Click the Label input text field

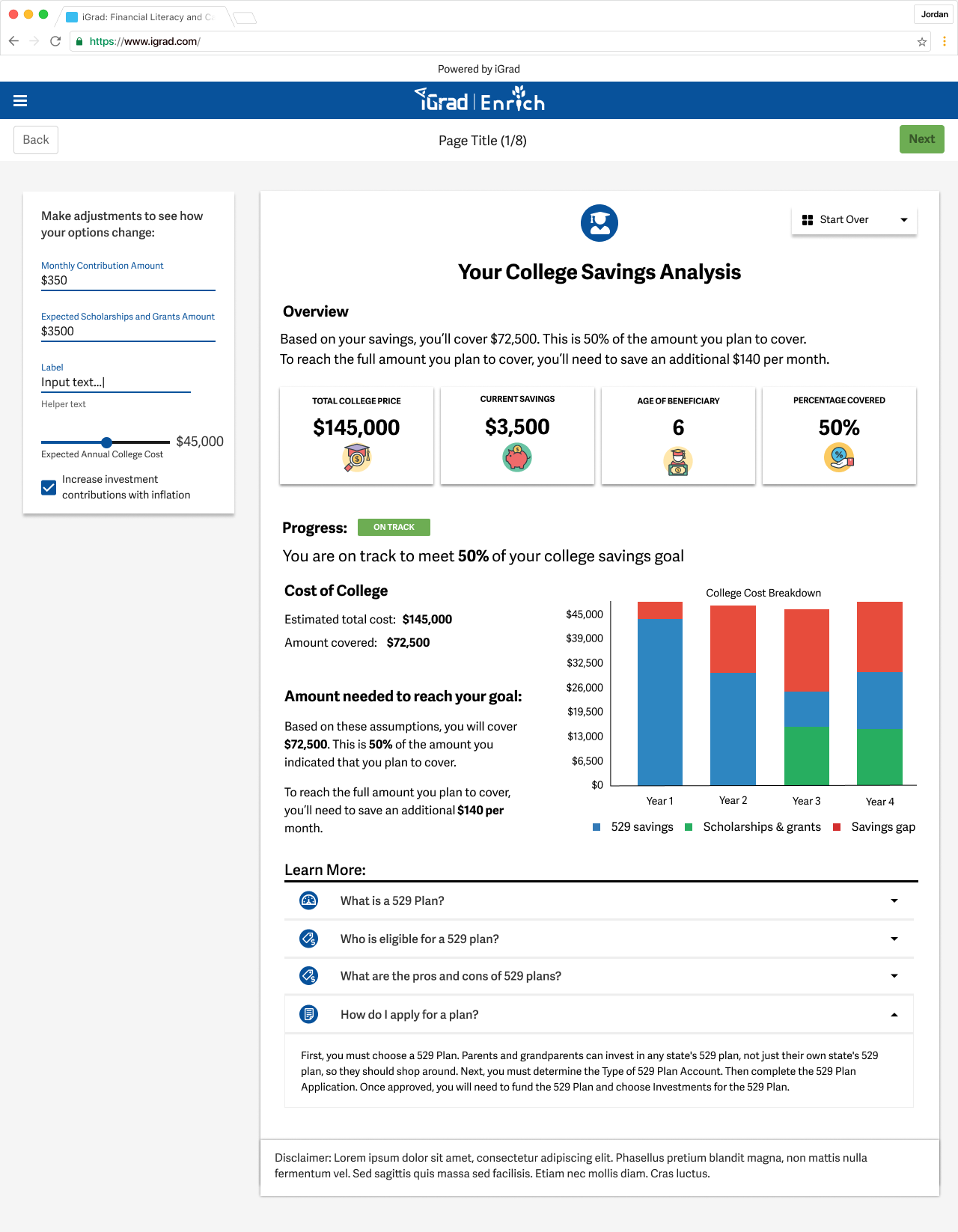[x=116, y=382]
